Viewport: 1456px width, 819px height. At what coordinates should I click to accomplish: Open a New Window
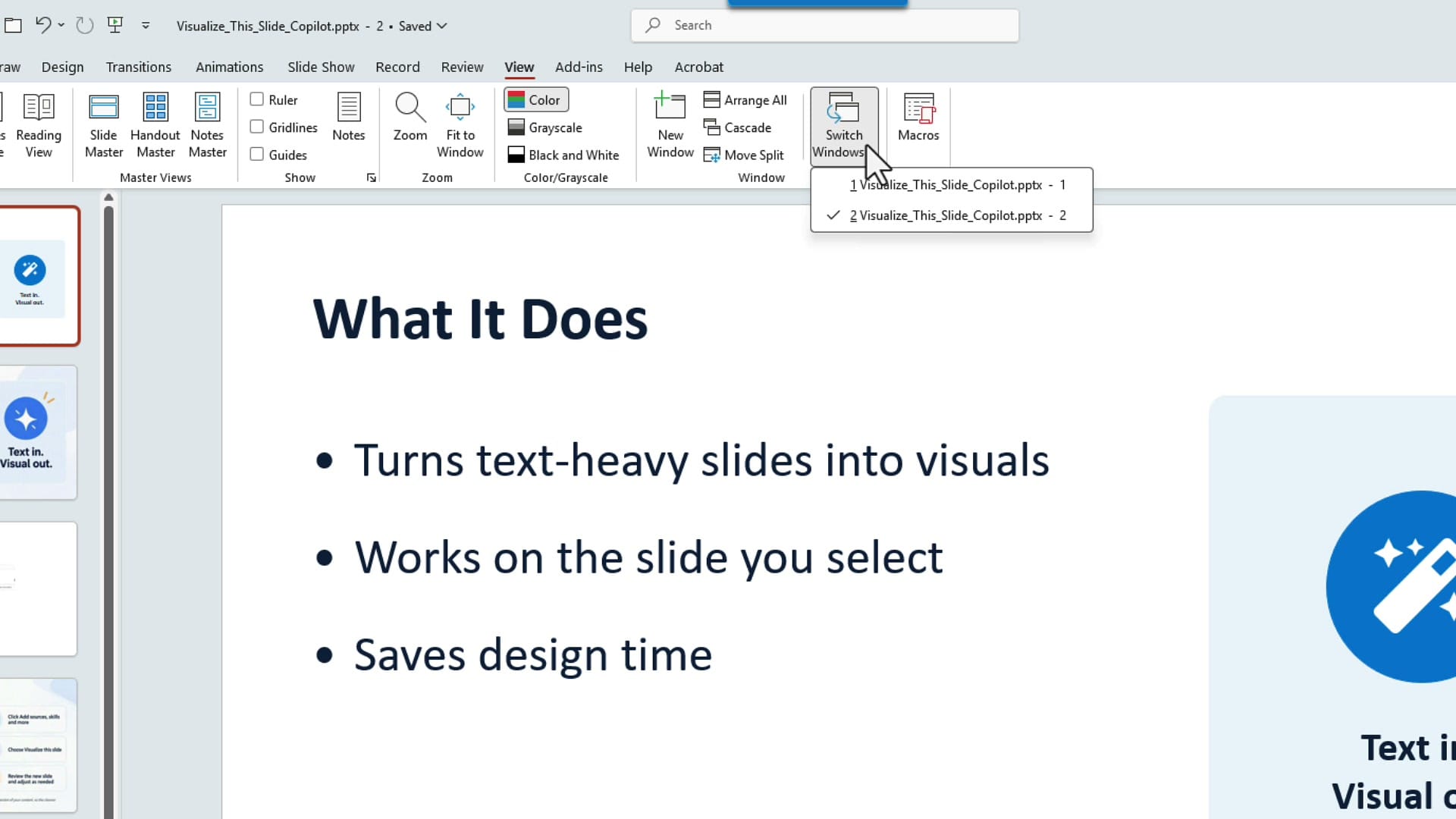[x=670, y=125]
